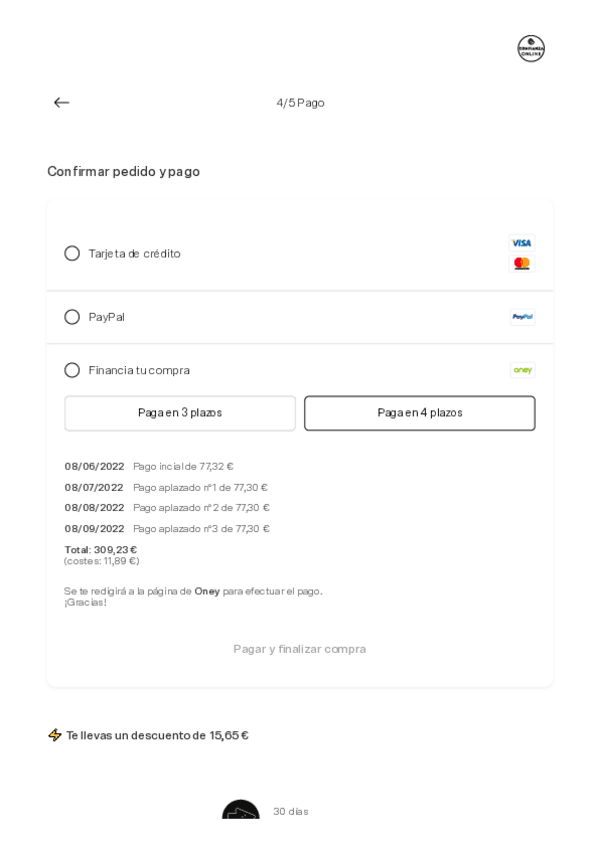Click the lightning bolt discount icon
600x848 pixels.
pos(55,735)
